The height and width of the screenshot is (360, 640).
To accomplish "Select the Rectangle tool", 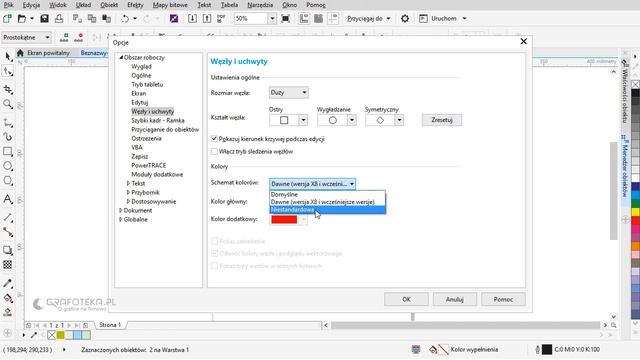I will 8,151.
